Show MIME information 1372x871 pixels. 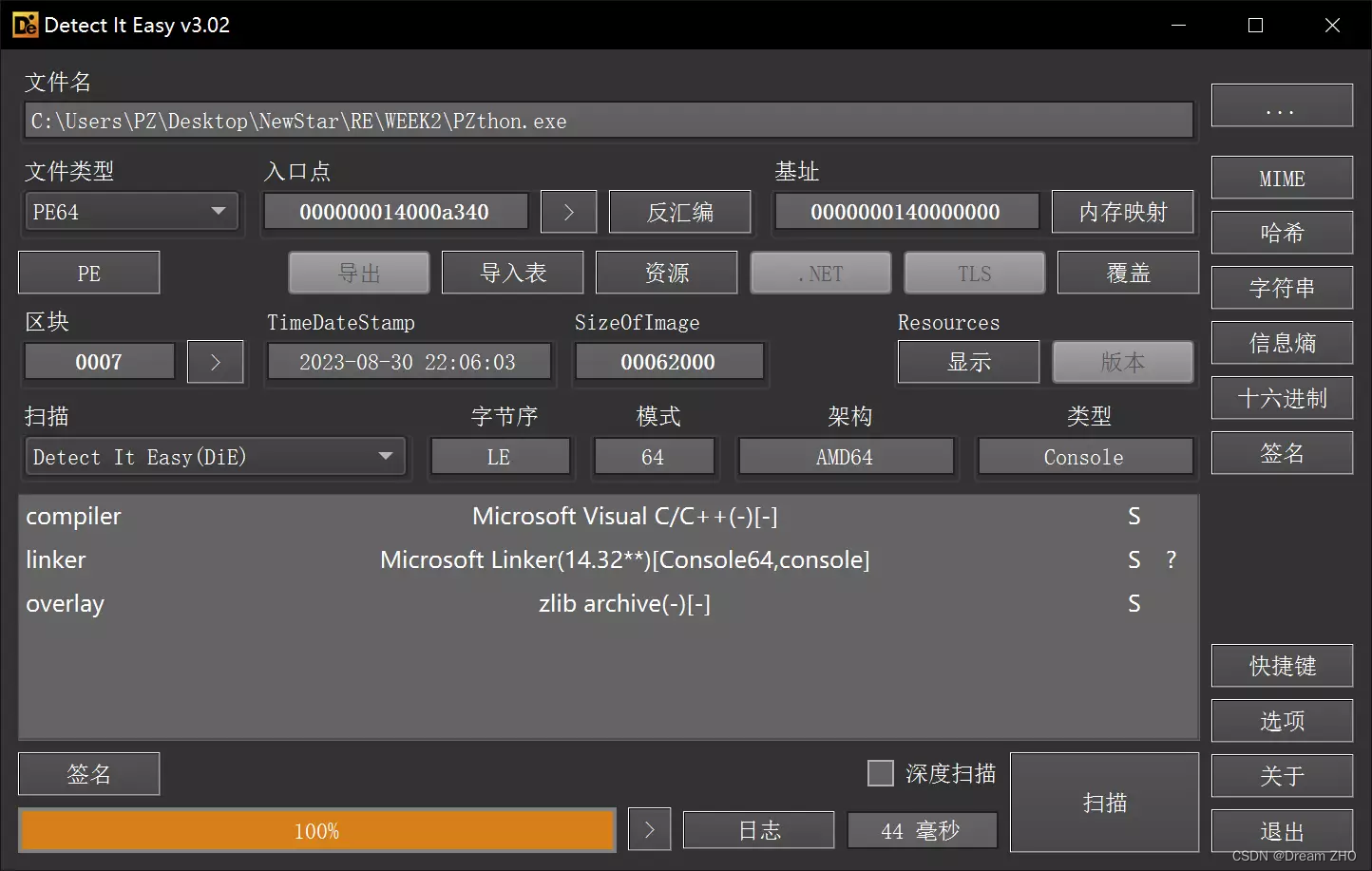click(x=1282, y=178)
